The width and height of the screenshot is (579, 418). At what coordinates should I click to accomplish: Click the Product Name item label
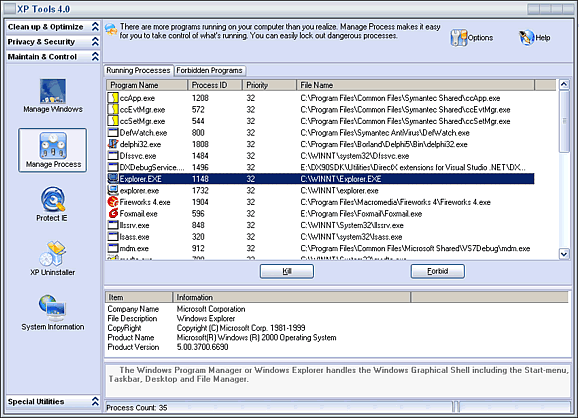pyautogui.click(x=131, y=338)
